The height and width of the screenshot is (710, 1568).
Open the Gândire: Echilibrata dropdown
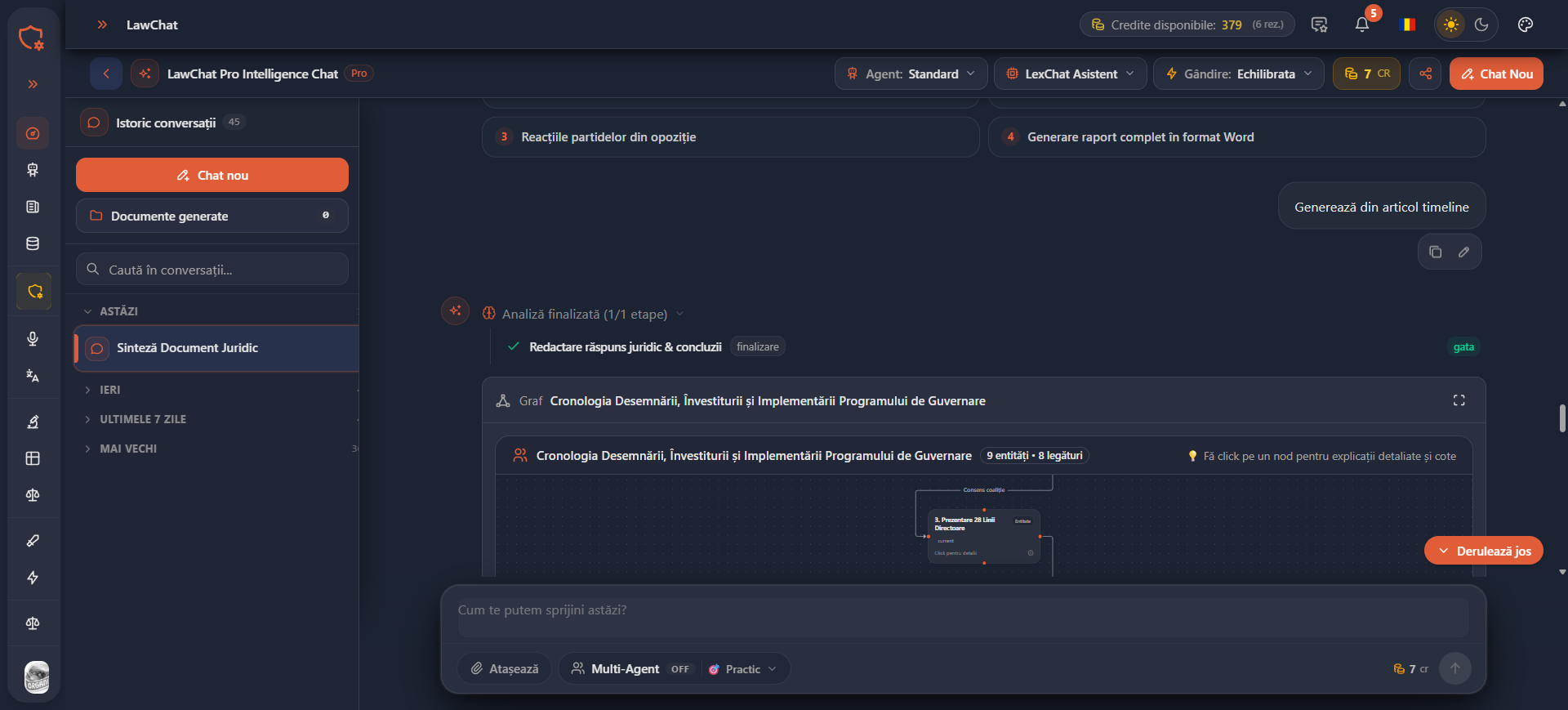pos(1238,74)
